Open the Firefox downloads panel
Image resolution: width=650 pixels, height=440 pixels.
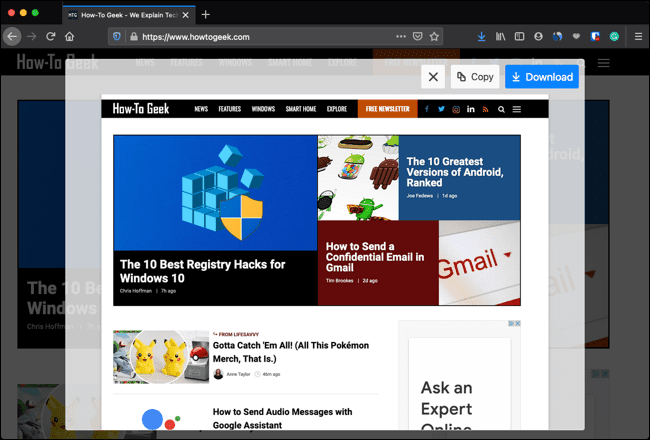[x=481, y=36]
